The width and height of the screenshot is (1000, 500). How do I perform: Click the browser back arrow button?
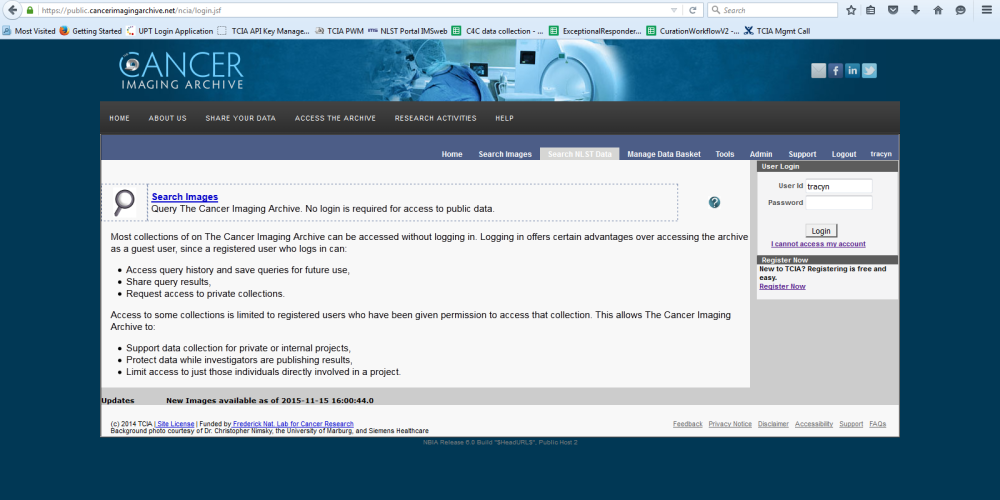tap(13, 10)
